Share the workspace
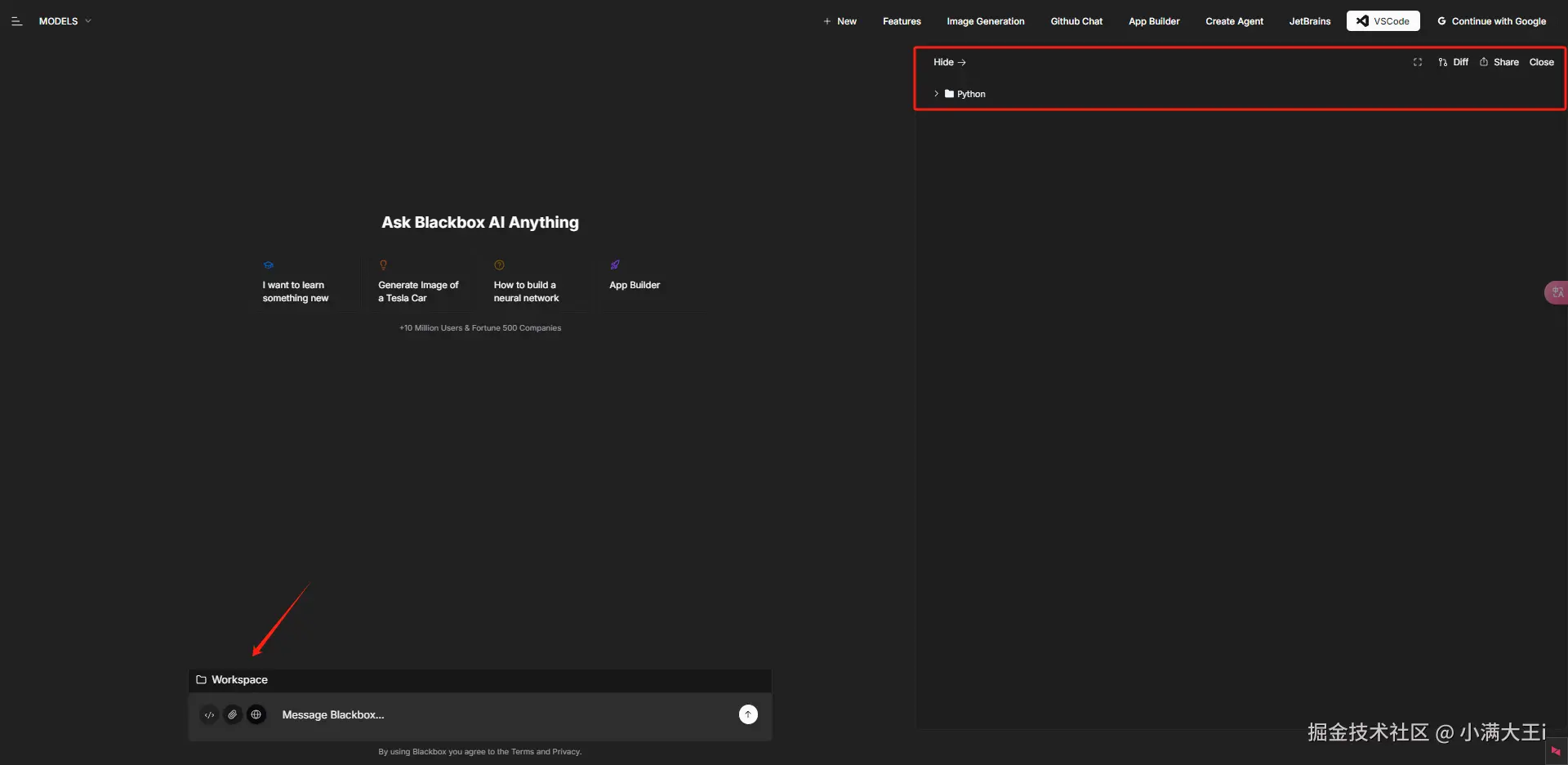Screen dimensions: 1568x765 point(1499,62)
